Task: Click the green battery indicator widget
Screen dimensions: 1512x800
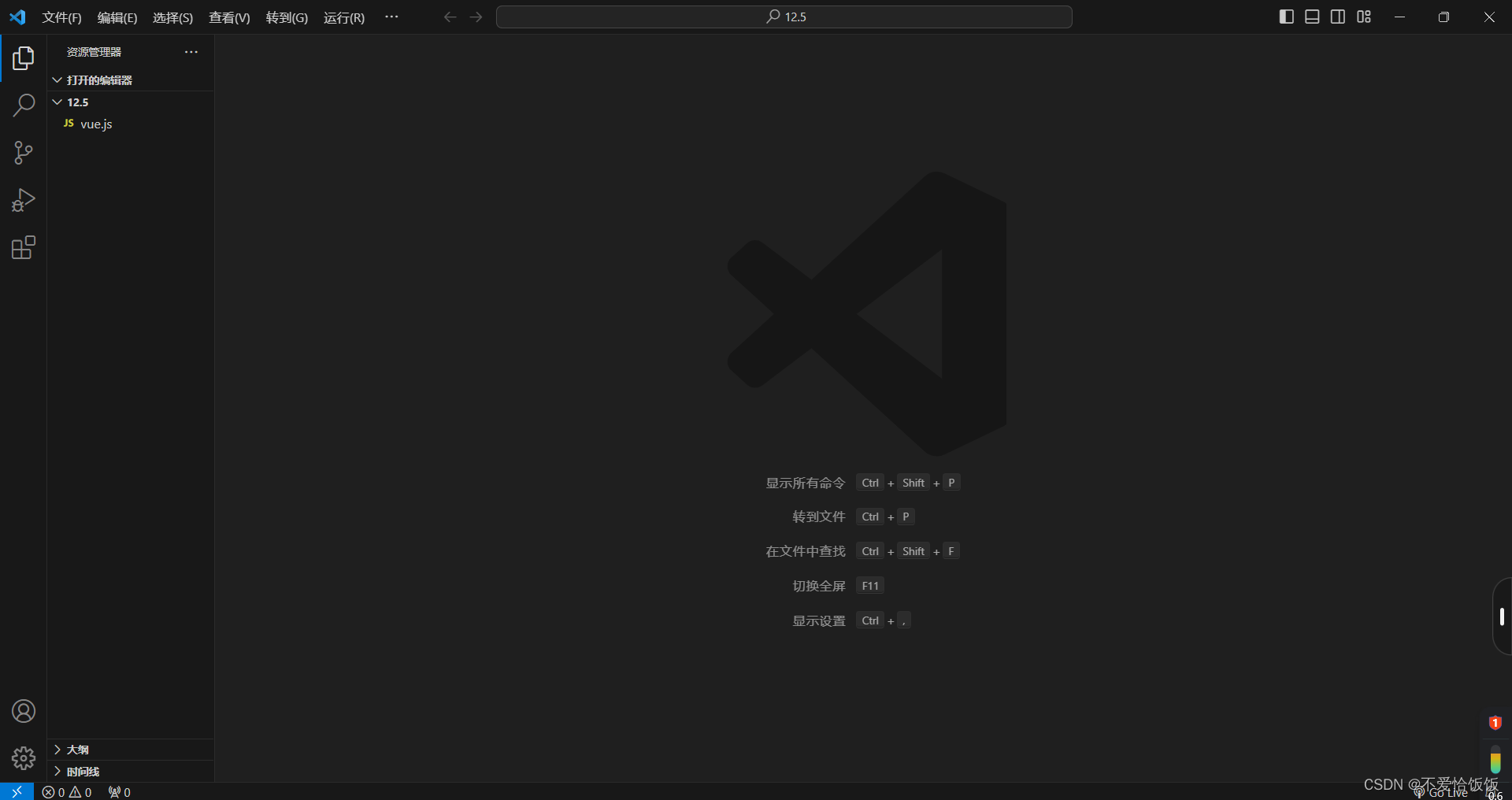Action: (x=1495, y=760)
